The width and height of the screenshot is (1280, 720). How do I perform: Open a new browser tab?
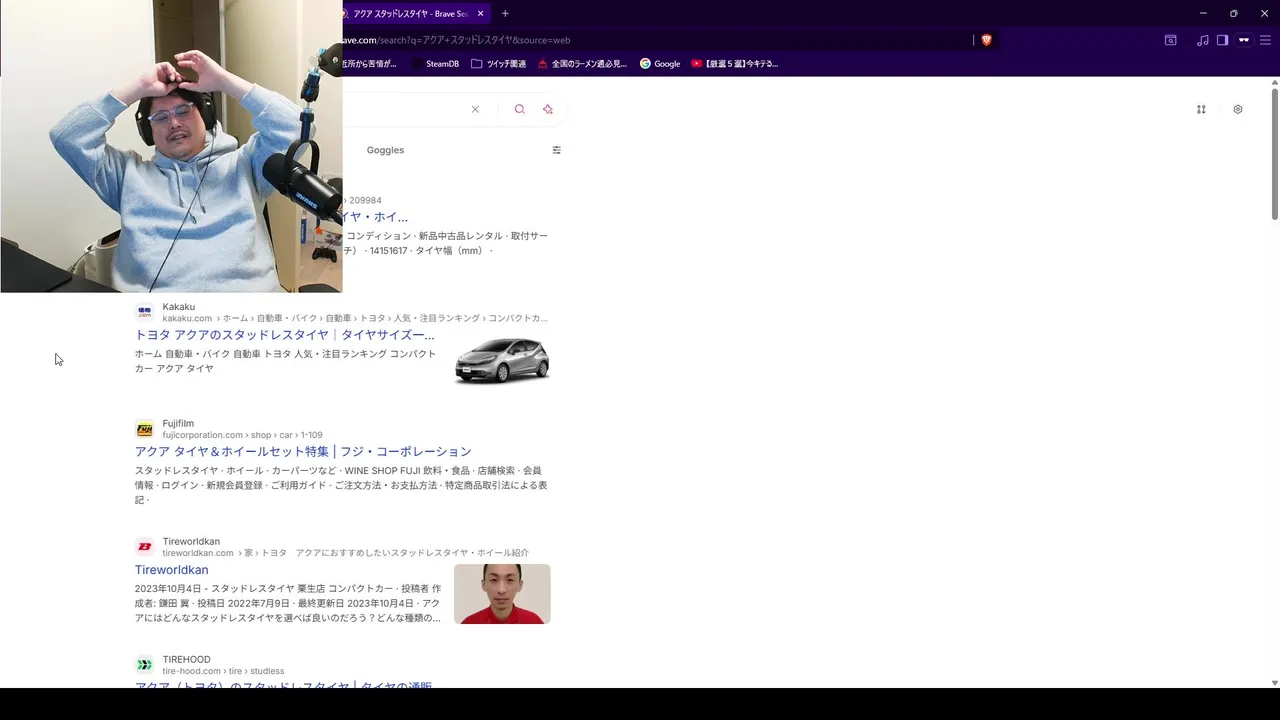coord(505,14)
